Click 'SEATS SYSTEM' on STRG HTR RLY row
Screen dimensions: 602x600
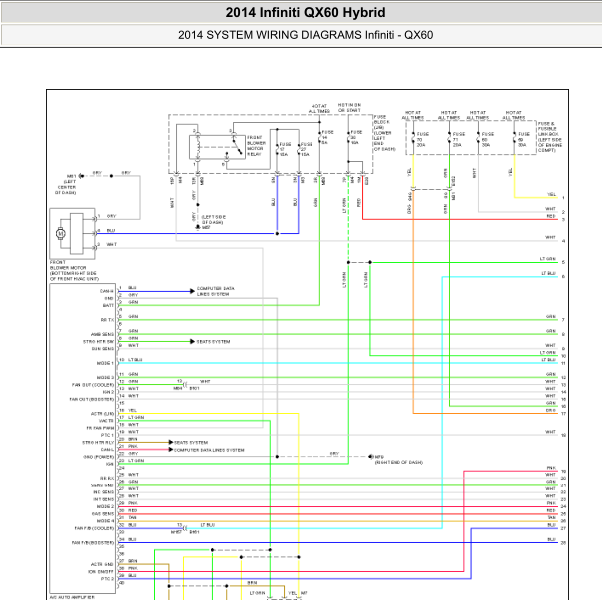(x=191, y=442)
